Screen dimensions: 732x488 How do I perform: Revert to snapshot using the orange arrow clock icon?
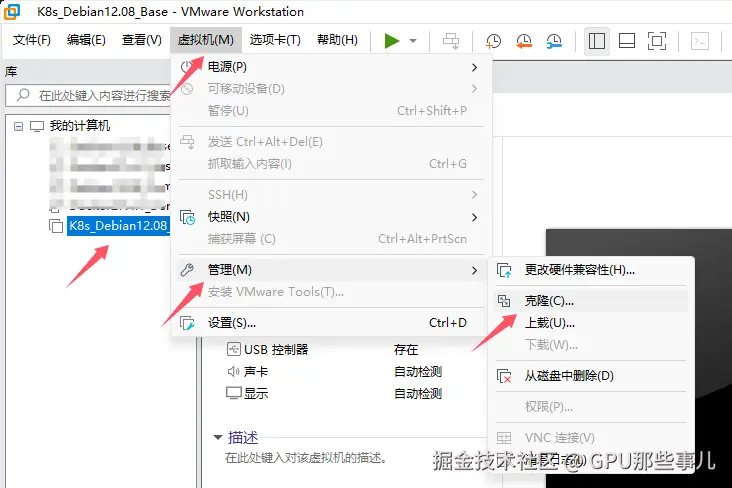(x=523, y=41)
